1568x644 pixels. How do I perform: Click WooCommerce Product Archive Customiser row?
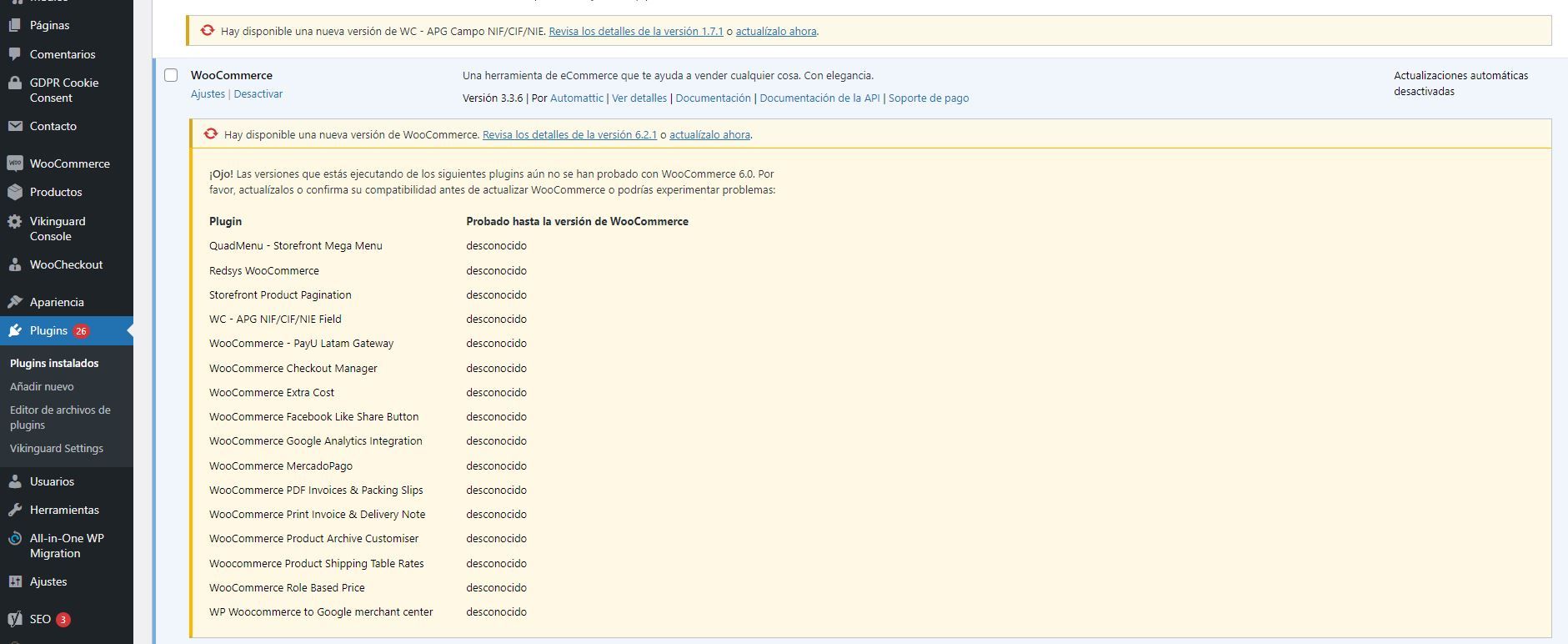[314, 538]
